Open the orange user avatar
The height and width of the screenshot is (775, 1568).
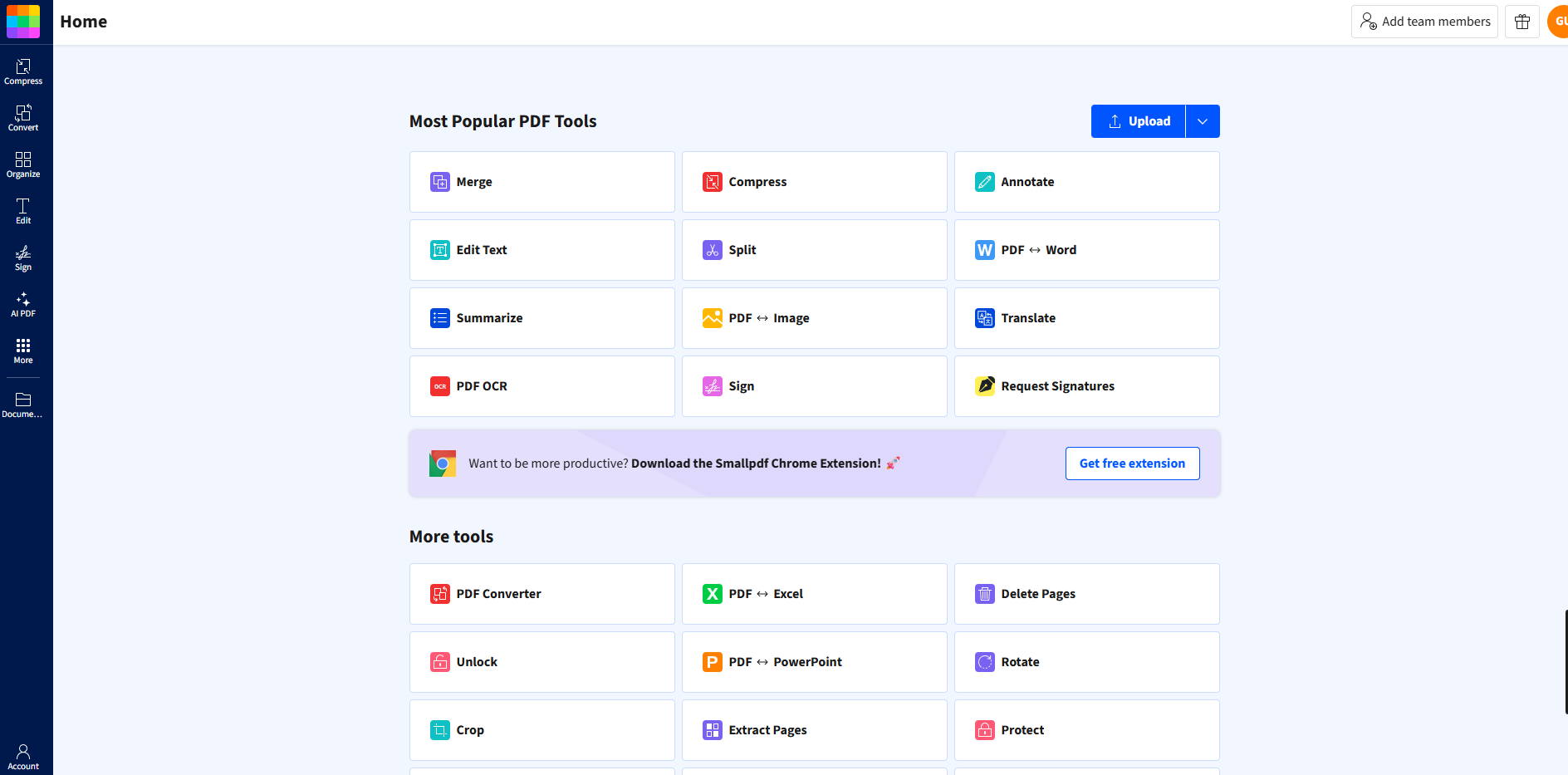[x=1558, y=22]
